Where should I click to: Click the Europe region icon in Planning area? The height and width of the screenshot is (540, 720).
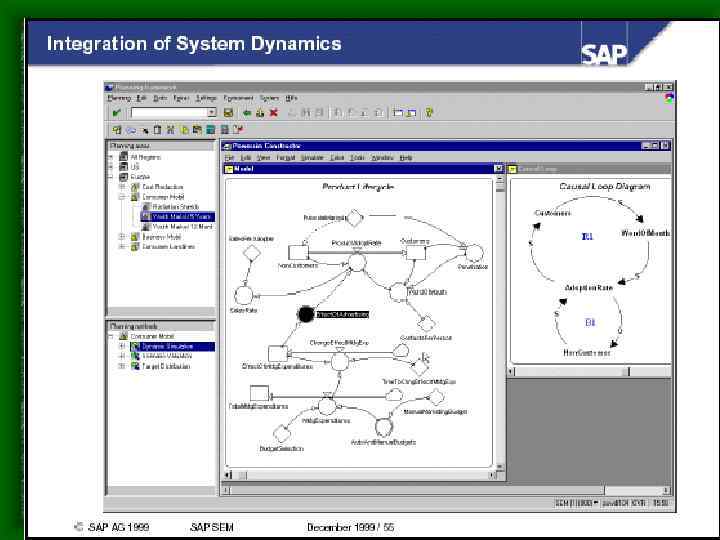(124, 177)
